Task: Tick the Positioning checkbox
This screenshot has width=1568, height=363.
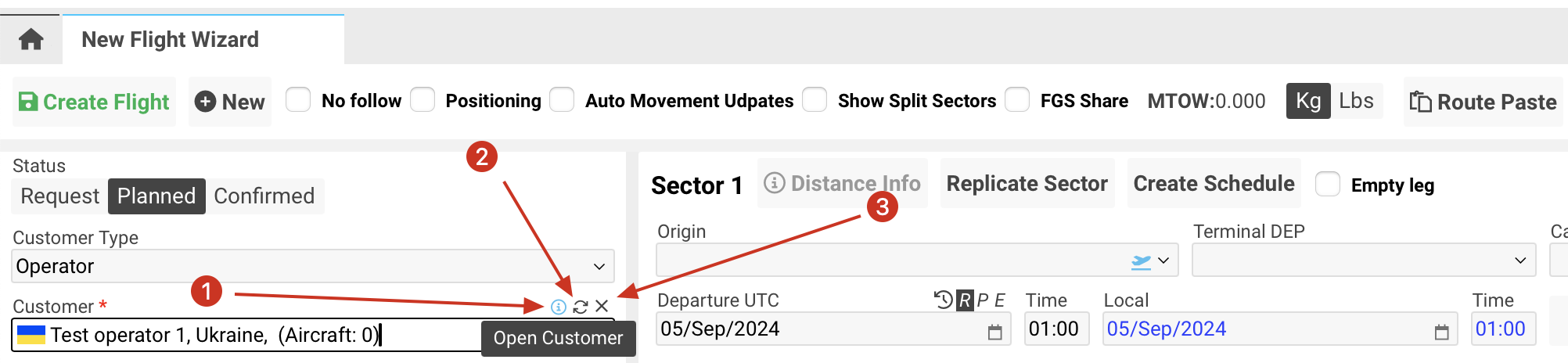Action: click(x=423, y=100)
